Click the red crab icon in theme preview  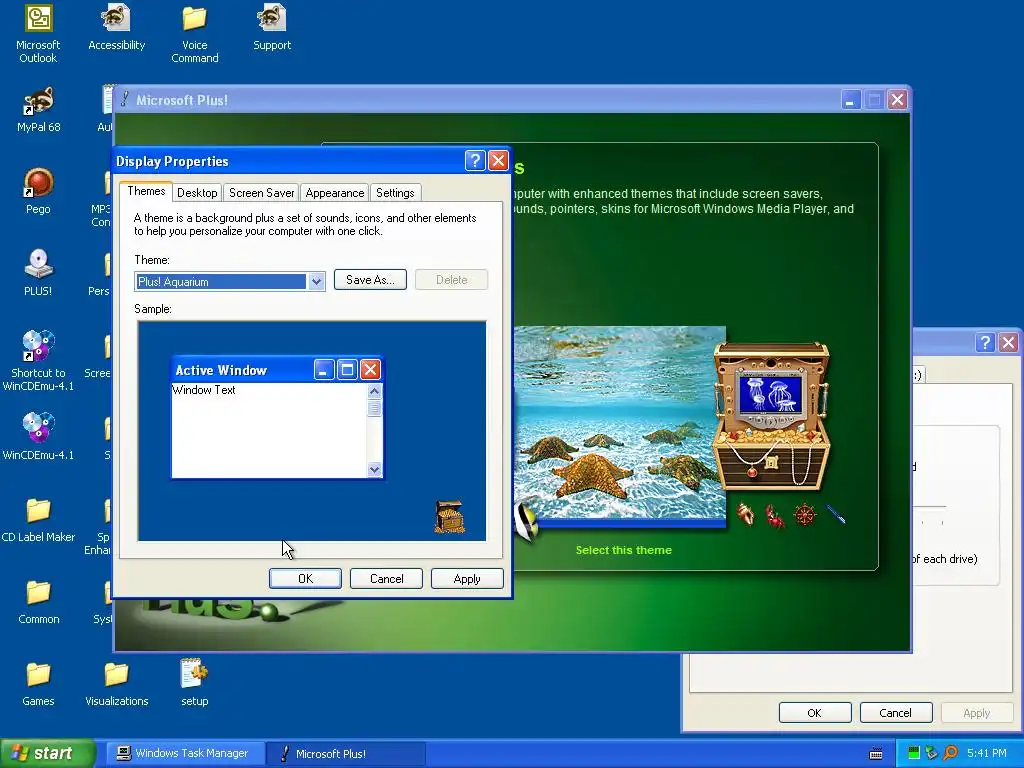click(x=775, y=516)
